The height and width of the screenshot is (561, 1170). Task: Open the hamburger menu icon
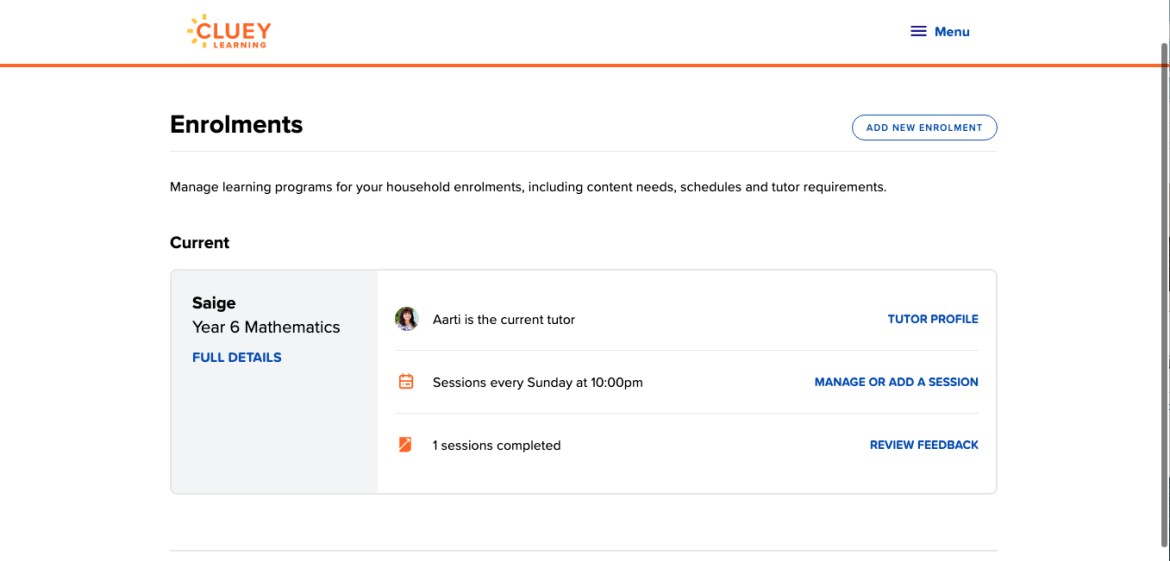(918, 32)
